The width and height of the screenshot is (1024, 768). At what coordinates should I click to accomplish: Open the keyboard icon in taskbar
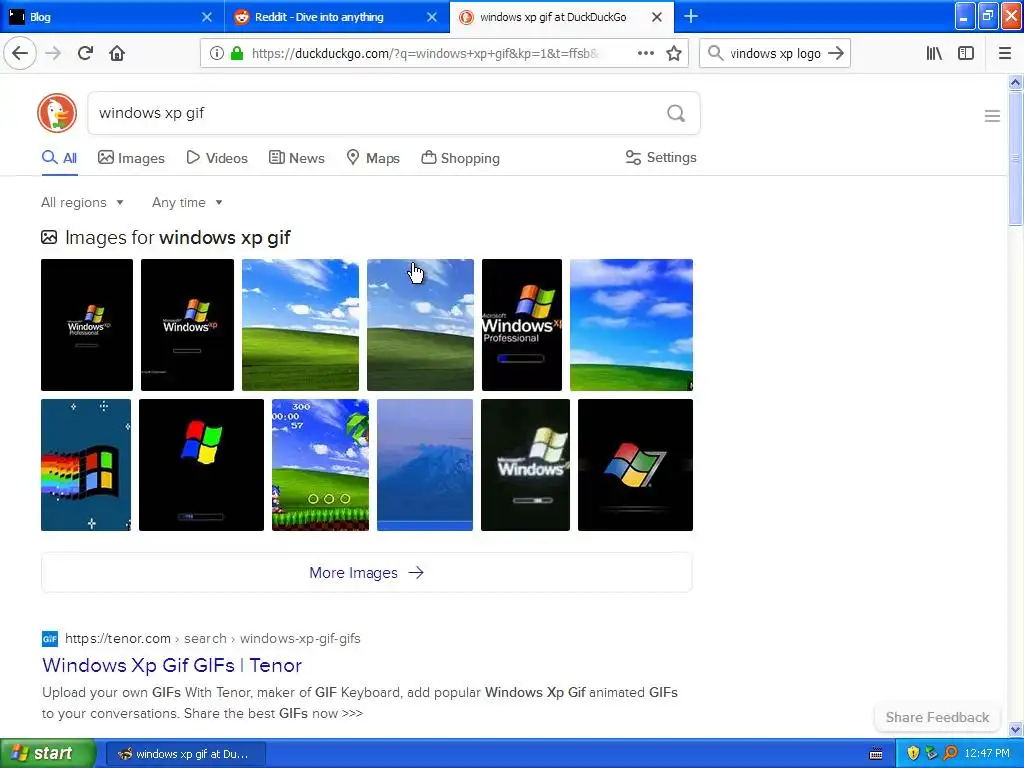click(x=876, y=754)
